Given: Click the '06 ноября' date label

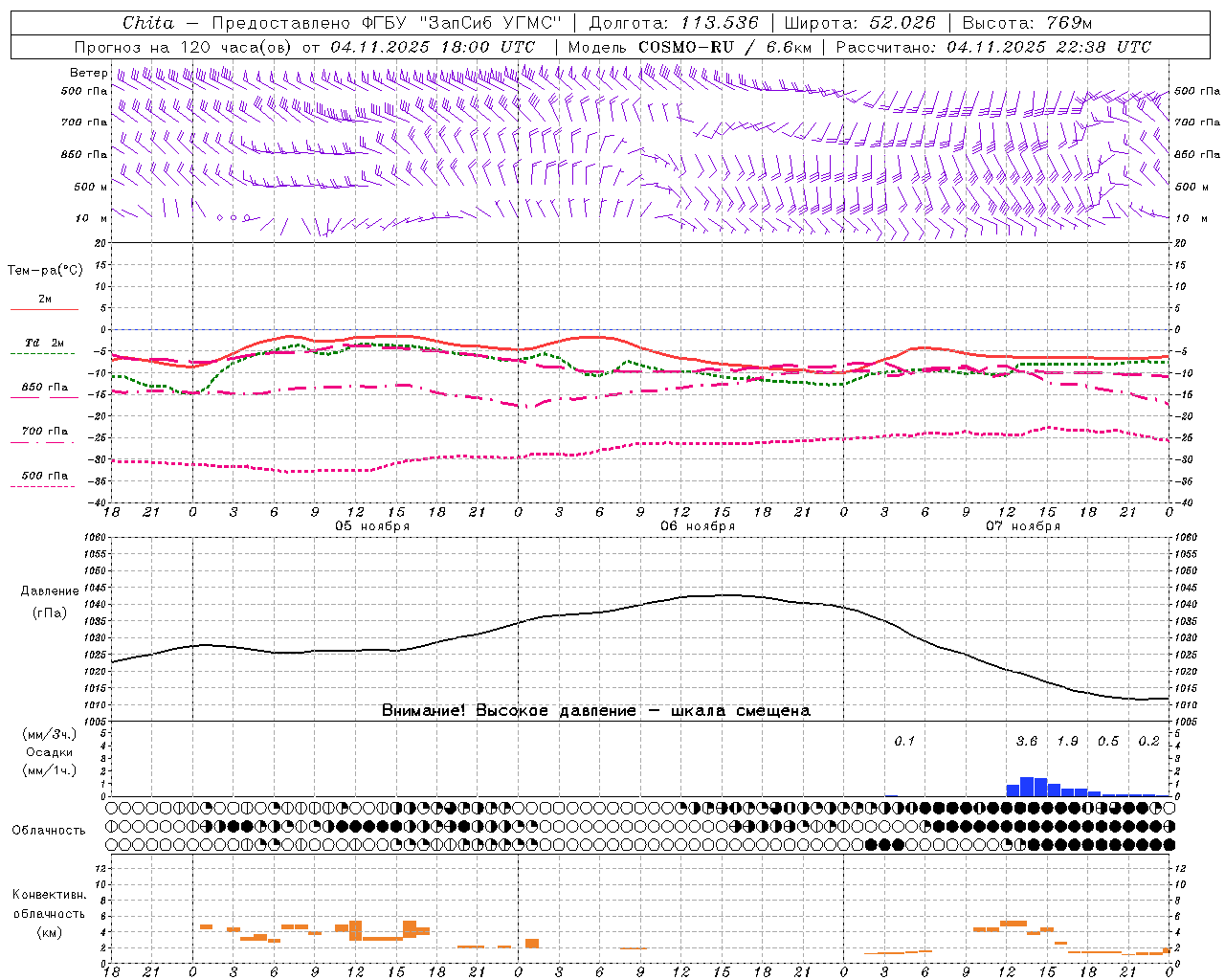Looking at the screenshot, I should pyautogui.click(x=698, y=526).
